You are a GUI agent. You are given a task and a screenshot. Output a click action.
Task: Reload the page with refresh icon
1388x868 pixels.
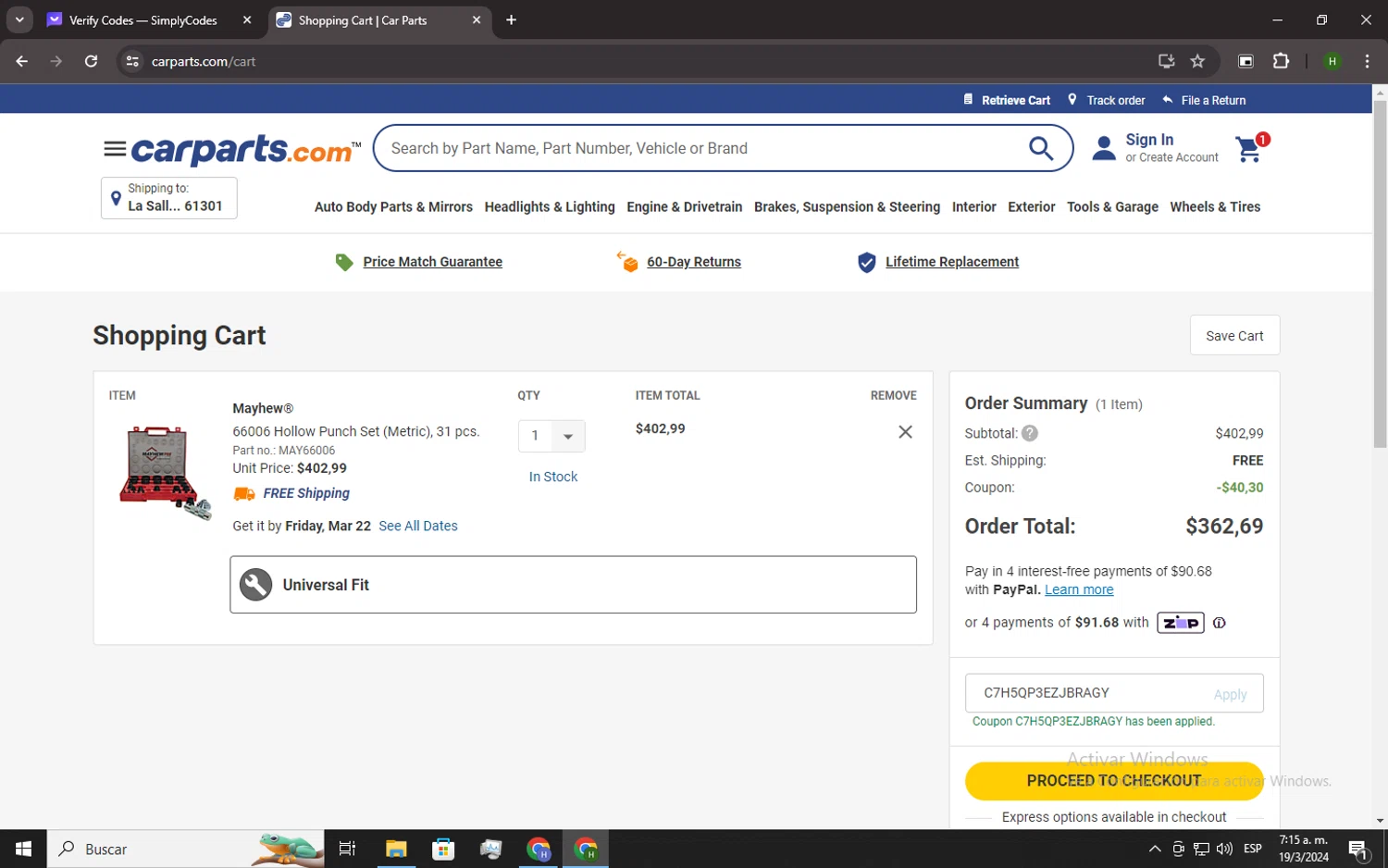[x=91, y=61]
